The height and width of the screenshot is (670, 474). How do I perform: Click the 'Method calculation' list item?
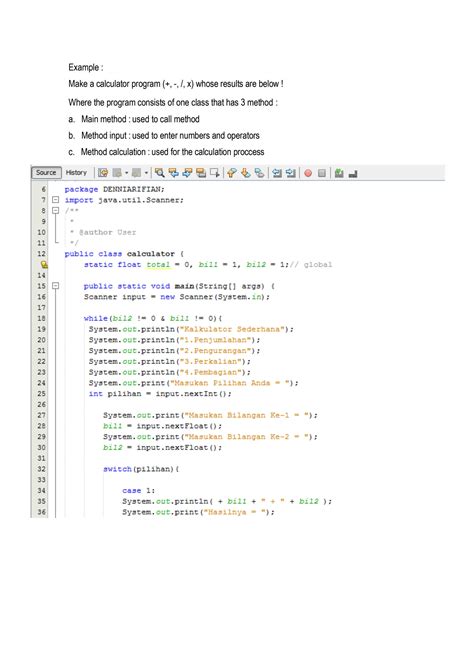click(166, 152)
